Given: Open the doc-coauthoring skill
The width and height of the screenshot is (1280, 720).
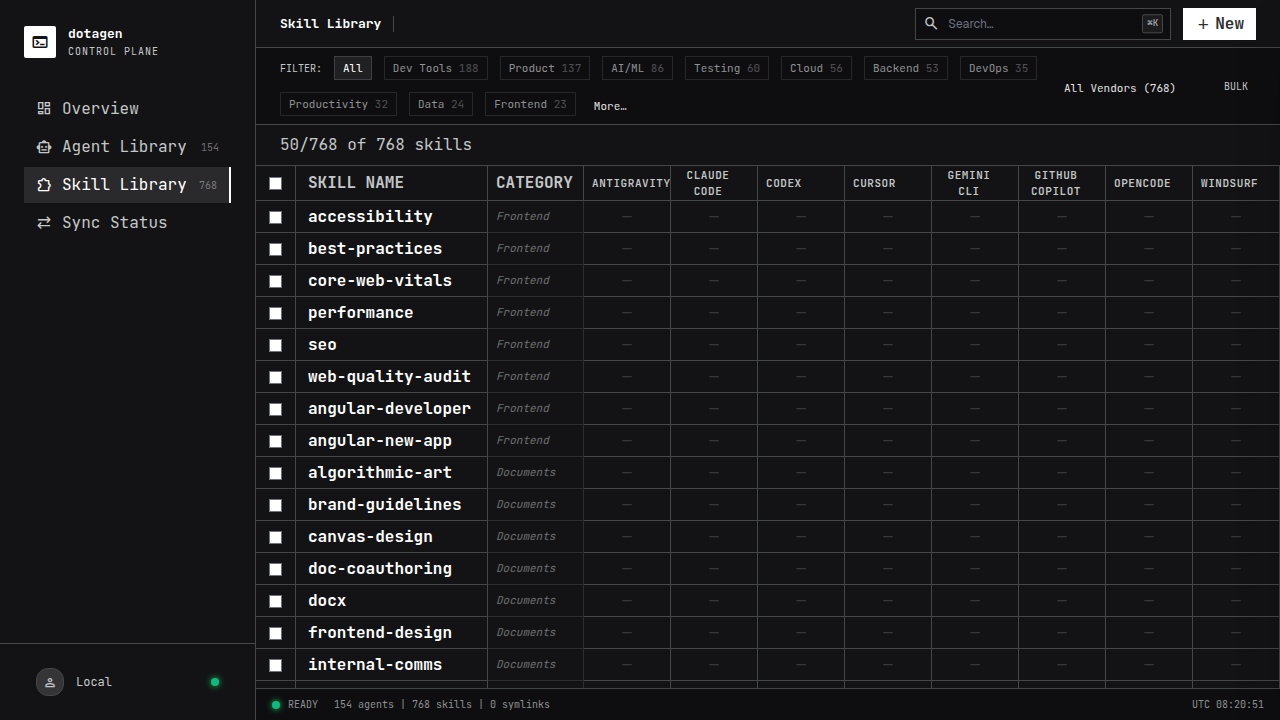Looking at the screenshot, I should [x=380, y=569].
